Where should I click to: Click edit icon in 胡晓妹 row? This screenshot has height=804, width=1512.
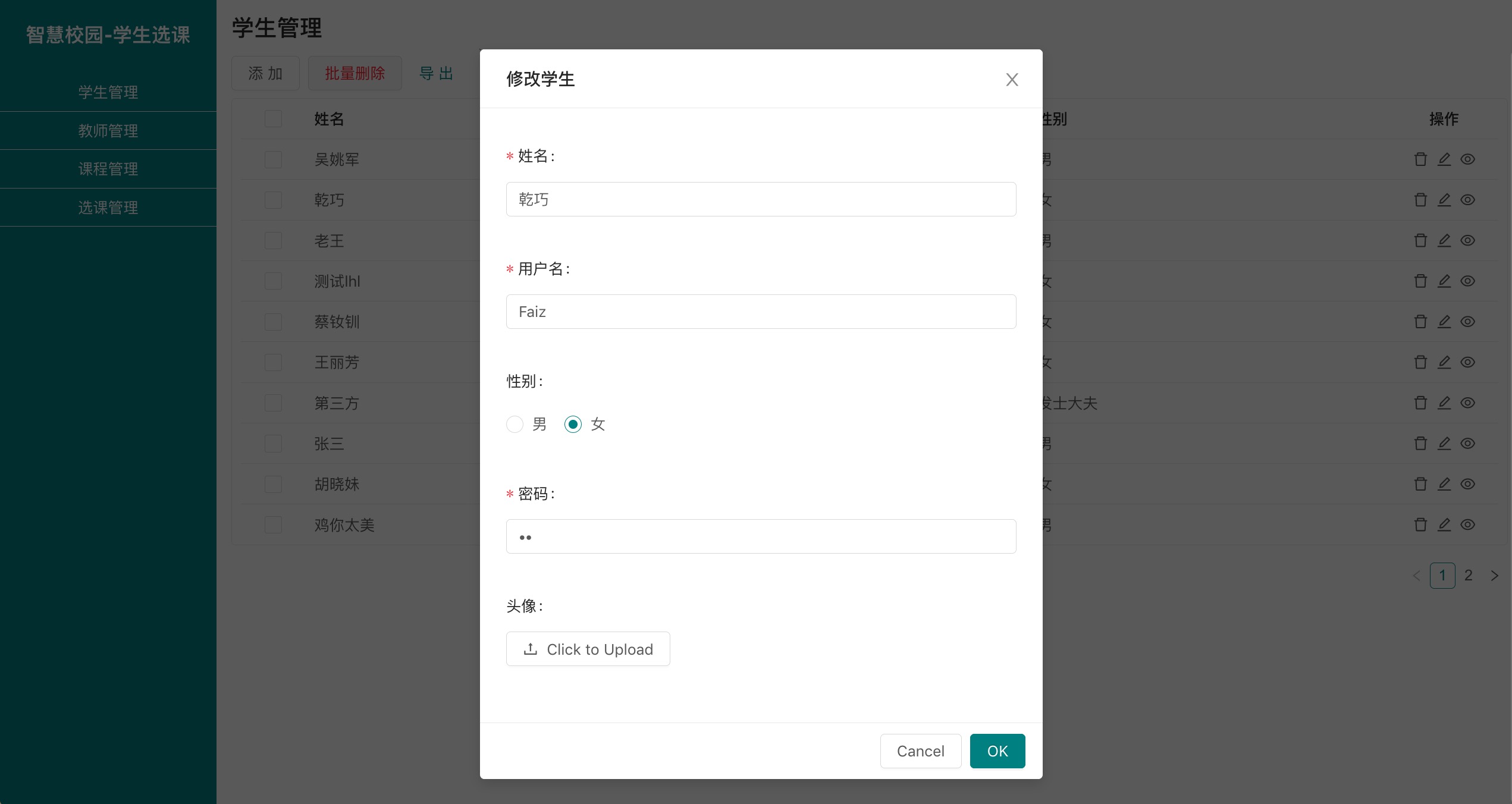1444,484
